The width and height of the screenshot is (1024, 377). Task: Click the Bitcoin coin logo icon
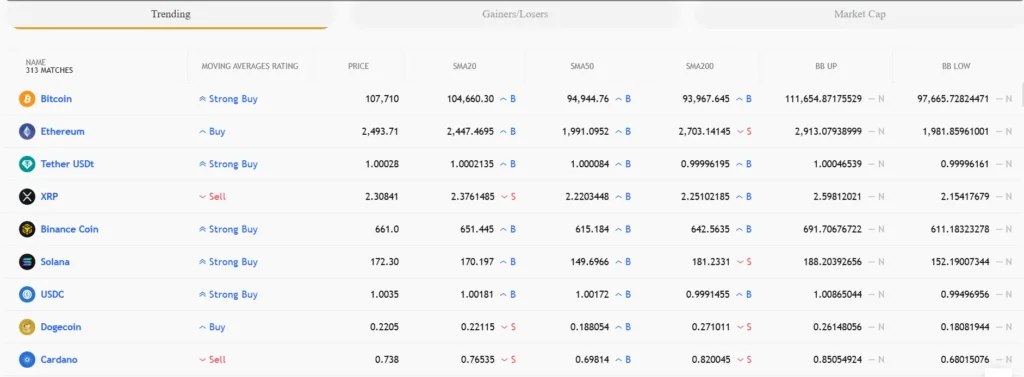[27, 99]
